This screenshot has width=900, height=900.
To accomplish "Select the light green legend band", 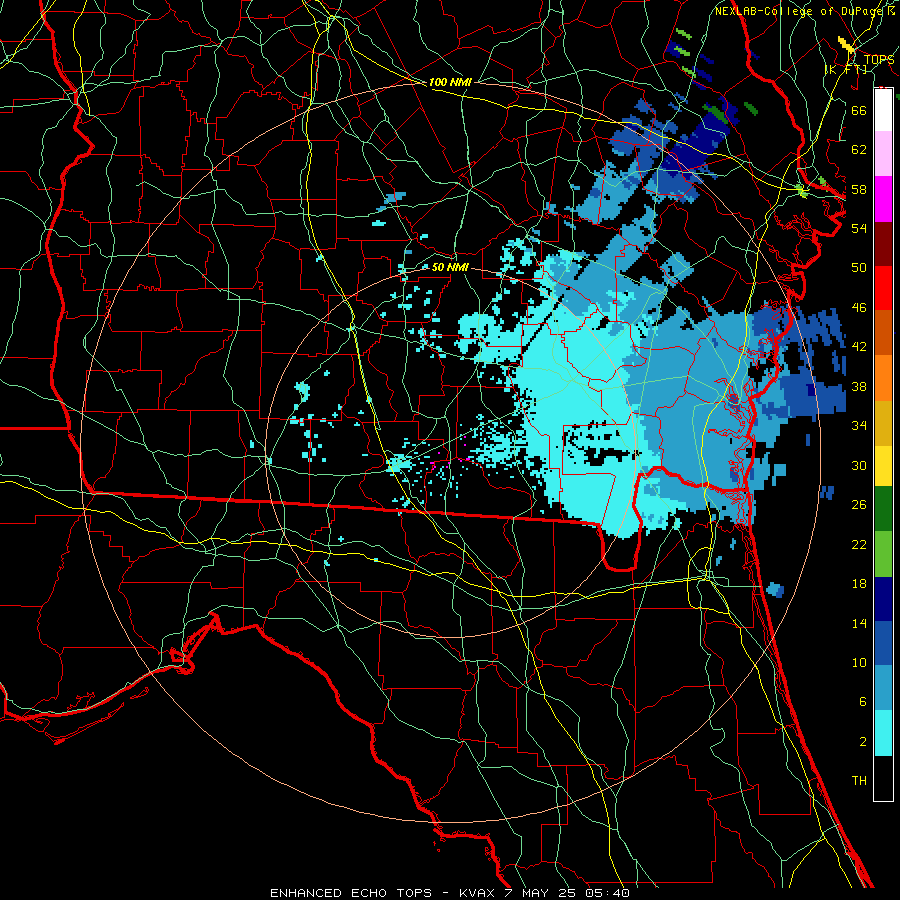I will click(883, 554).
